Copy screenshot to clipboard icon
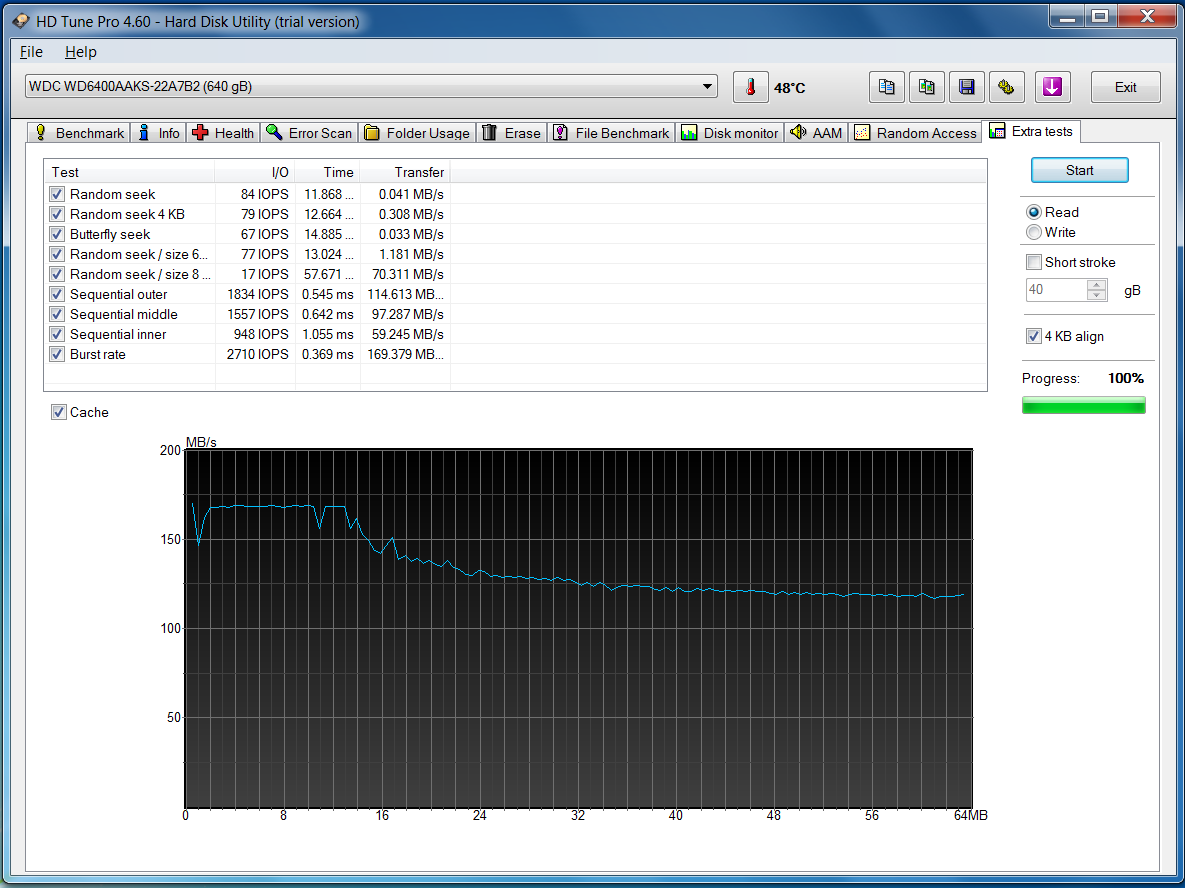This screenshot has height=888, width=1185. [927, 87]
